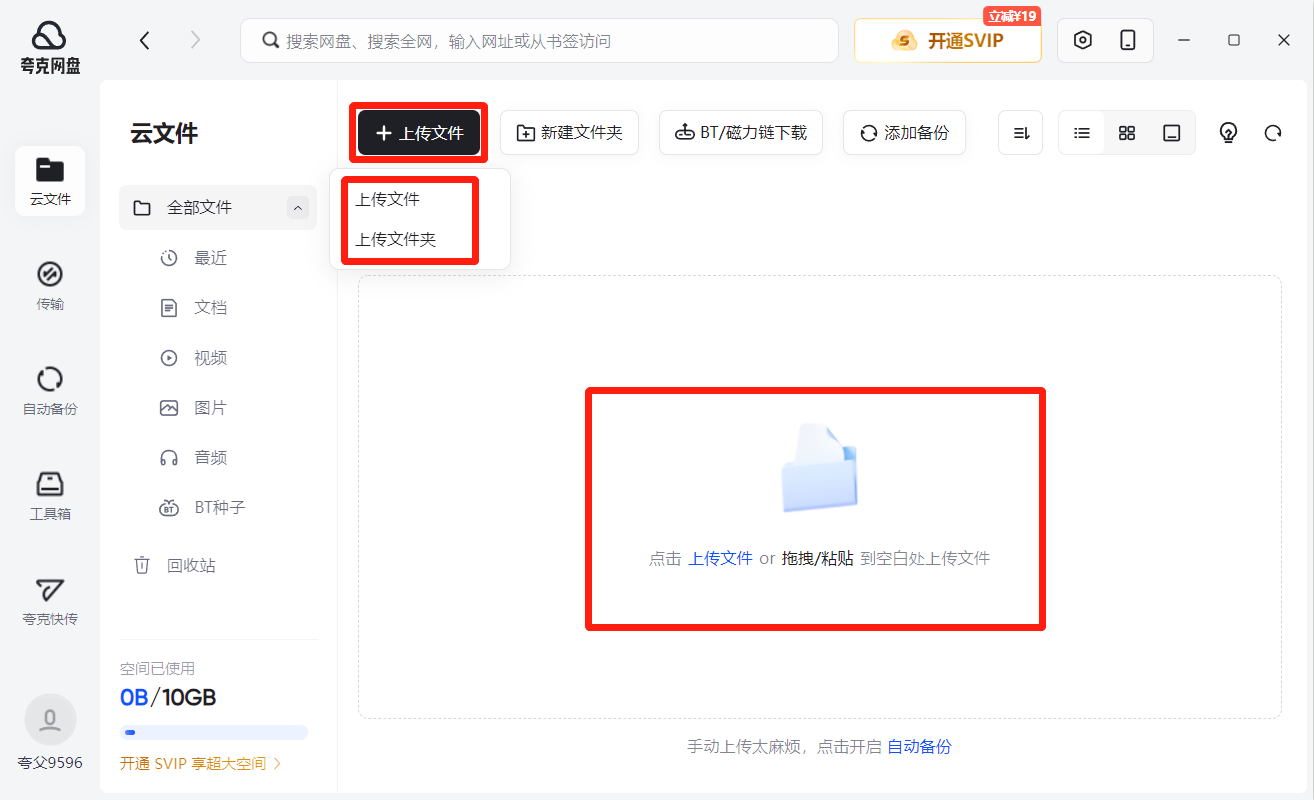The image size is (1314, 800).
Task: Click the 自动备份 link at bottom
Action: pyautogui.click(x=919, y=746)
